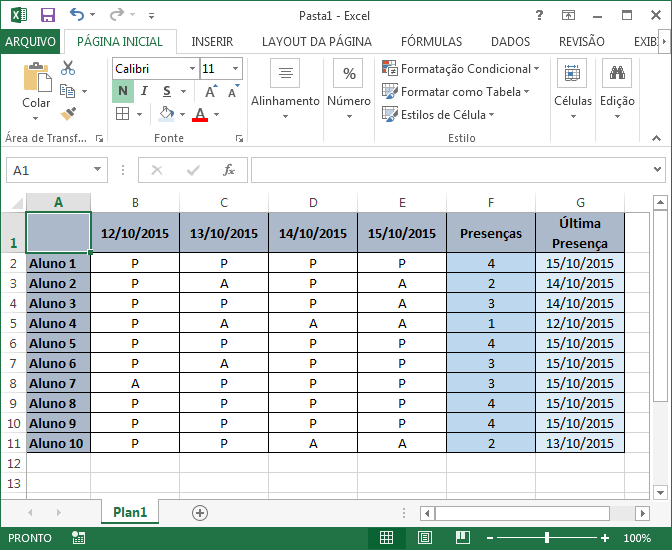Select column F header
The image size is (672, 550).
tap(491, 202)
